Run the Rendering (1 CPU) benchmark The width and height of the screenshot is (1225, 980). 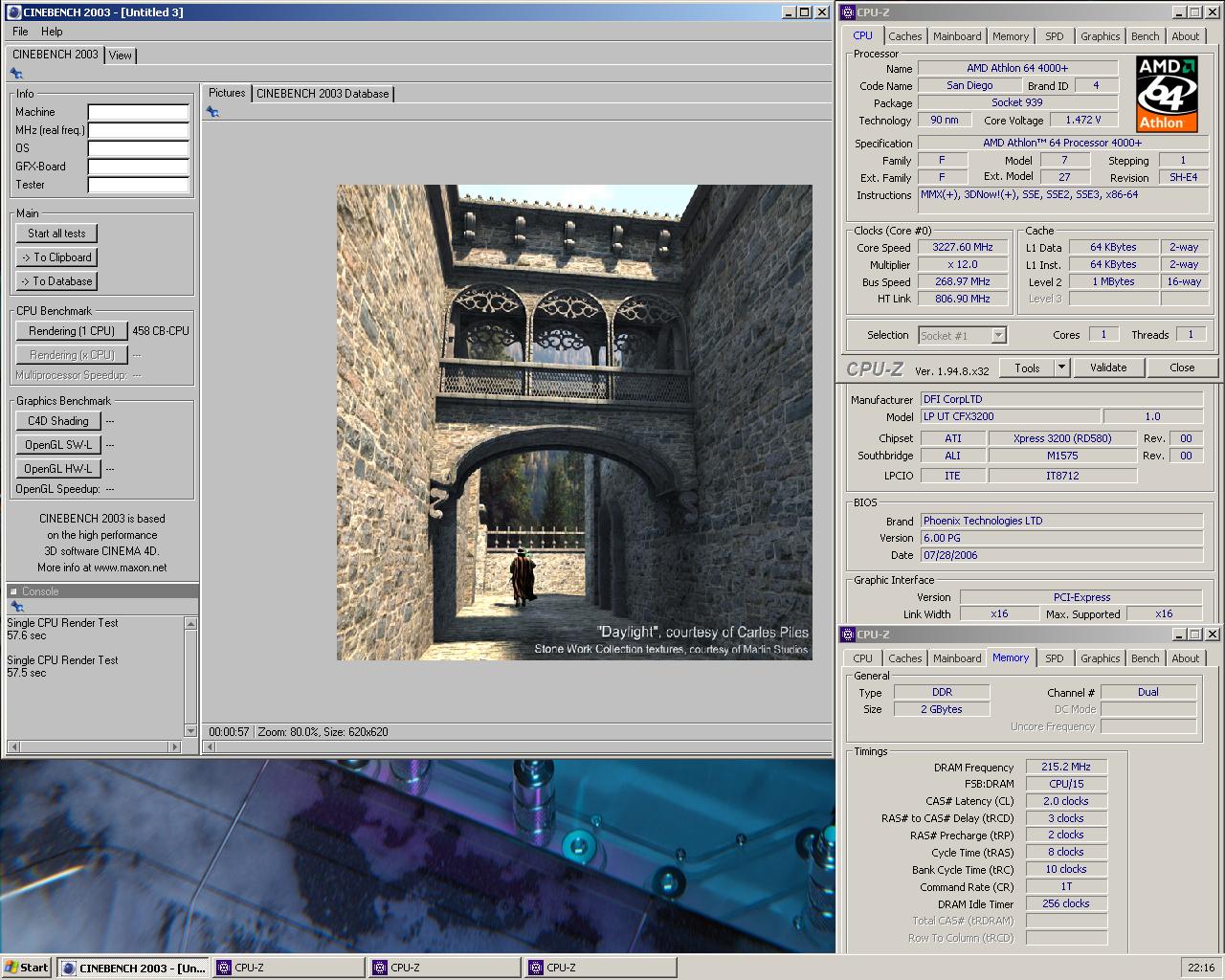72,331
